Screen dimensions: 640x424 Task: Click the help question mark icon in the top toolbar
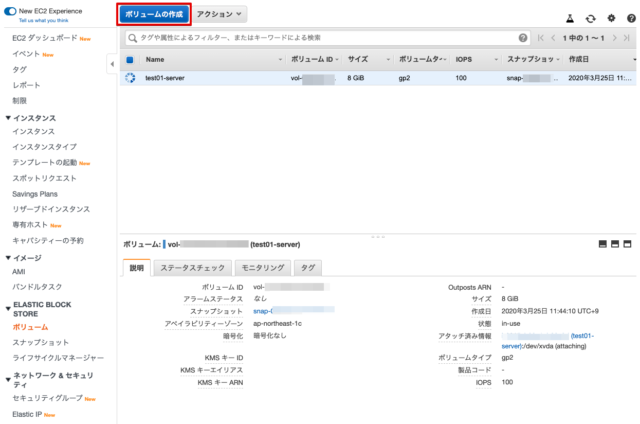pyautogui.click(x=631, y=18)
